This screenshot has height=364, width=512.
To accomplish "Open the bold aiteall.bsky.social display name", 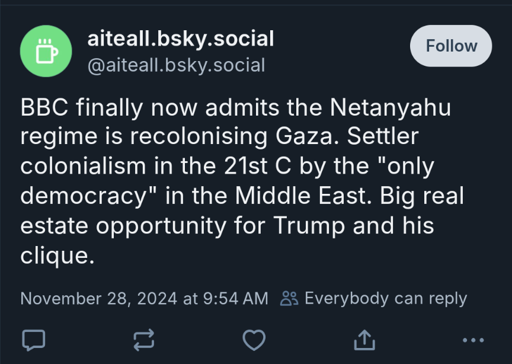I will coord(181,38).
